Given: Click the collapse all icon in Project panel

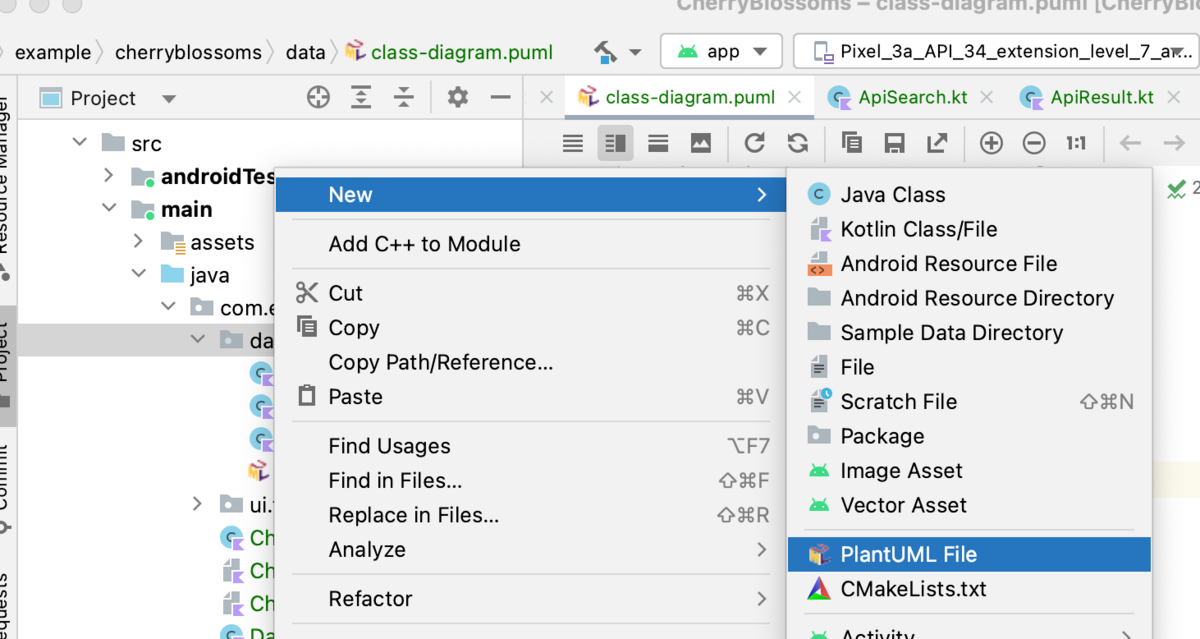Looking at the screenshot, I should 403,97.
